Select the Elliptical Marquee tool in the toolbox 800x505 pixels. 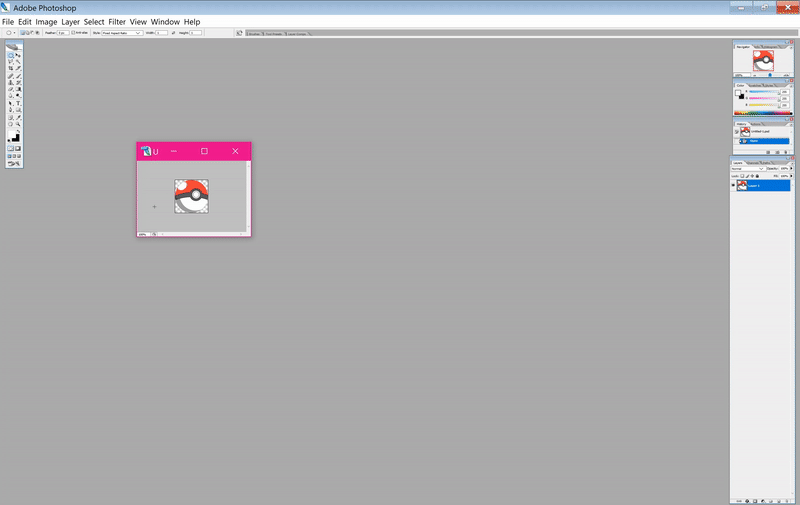coord(10,56)
